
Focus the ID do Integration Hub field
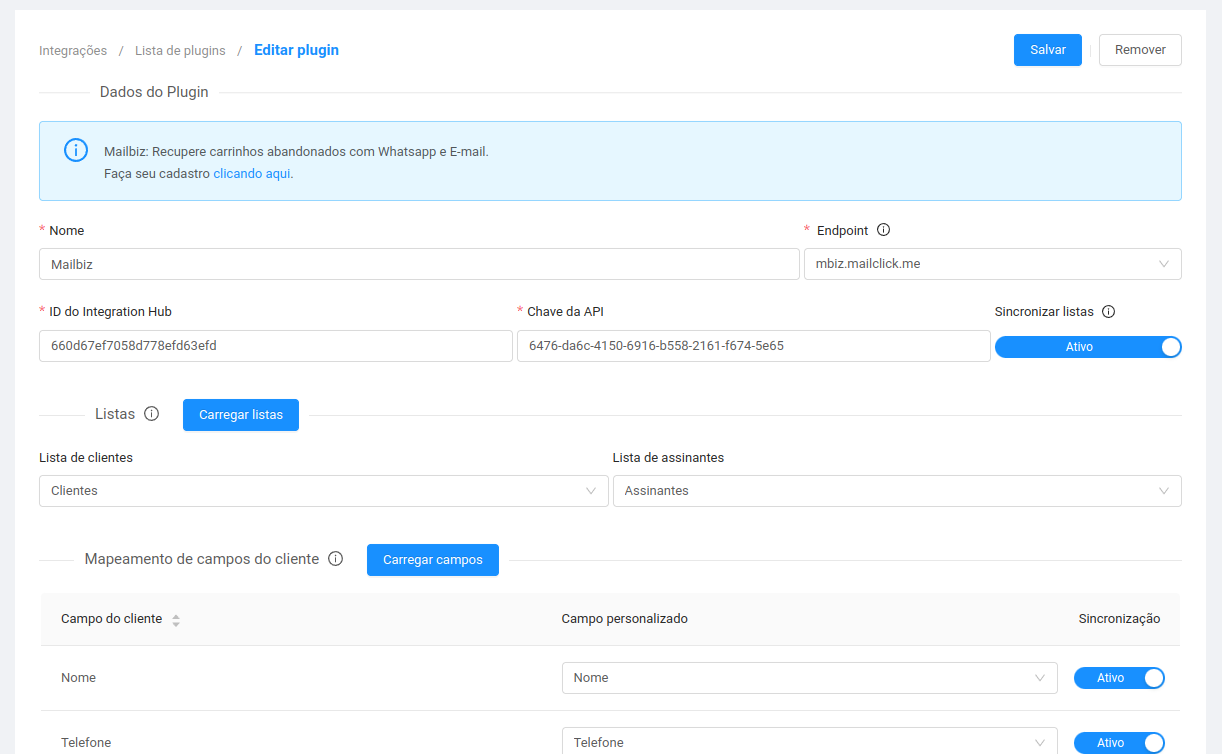[x=276, y=346]
